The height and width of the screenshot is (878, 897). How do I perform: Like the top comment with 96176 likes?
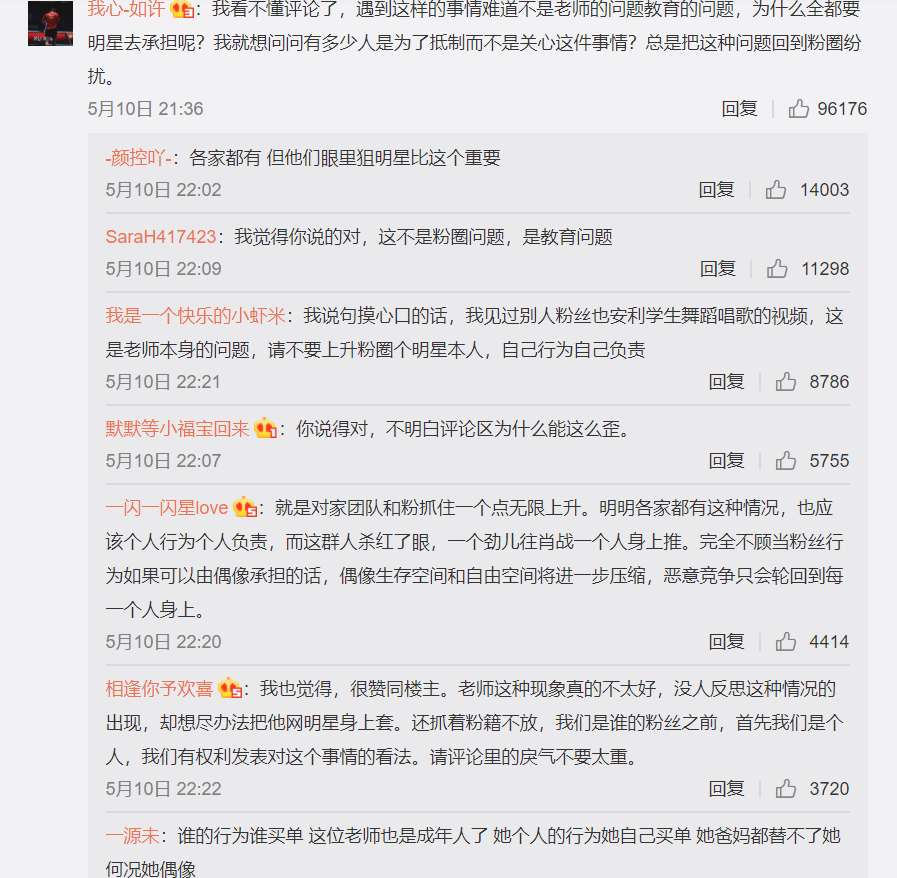(799, 108)
